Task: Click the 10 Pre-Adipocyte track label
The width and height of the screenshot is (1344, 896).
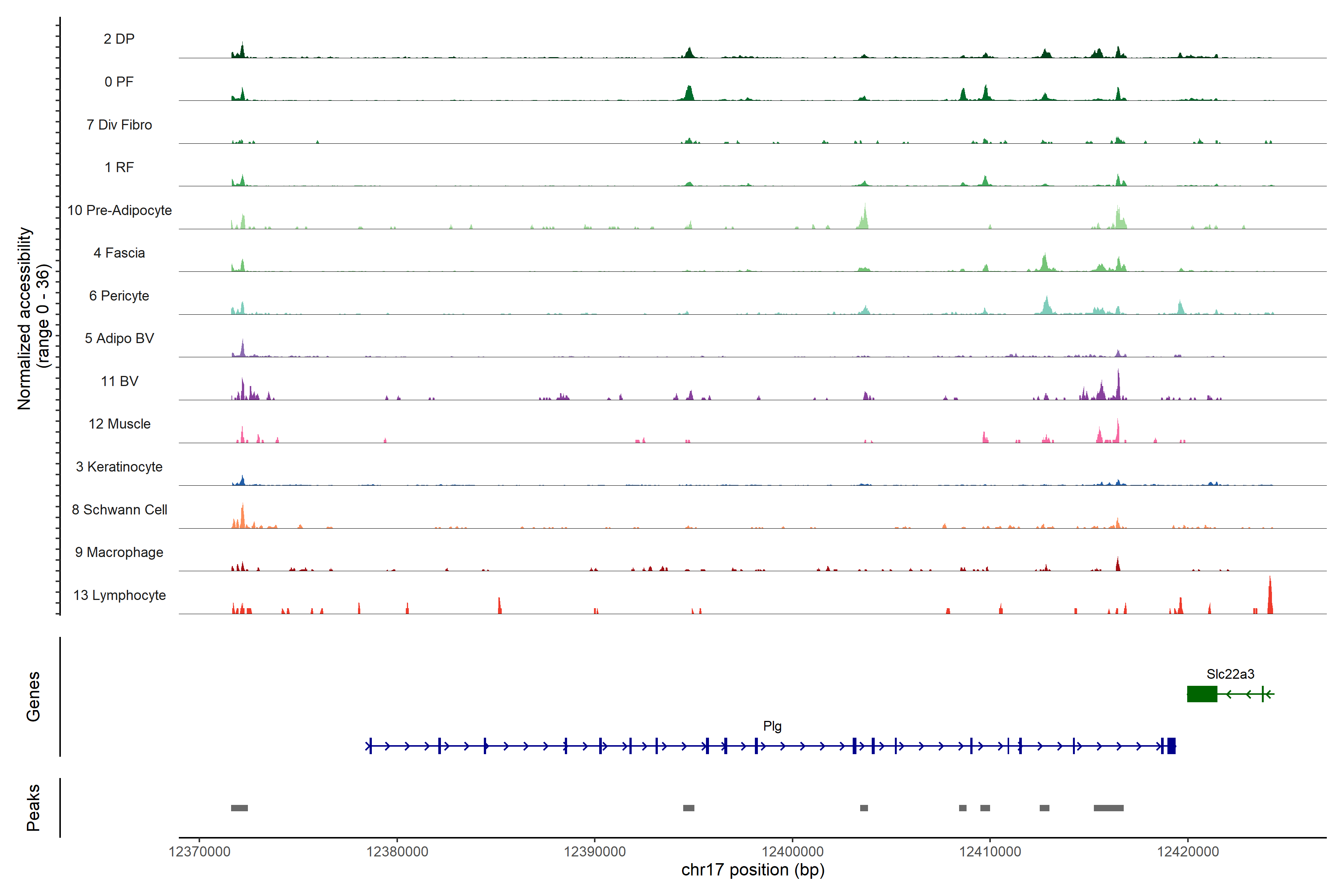Action: click(119, 210)
